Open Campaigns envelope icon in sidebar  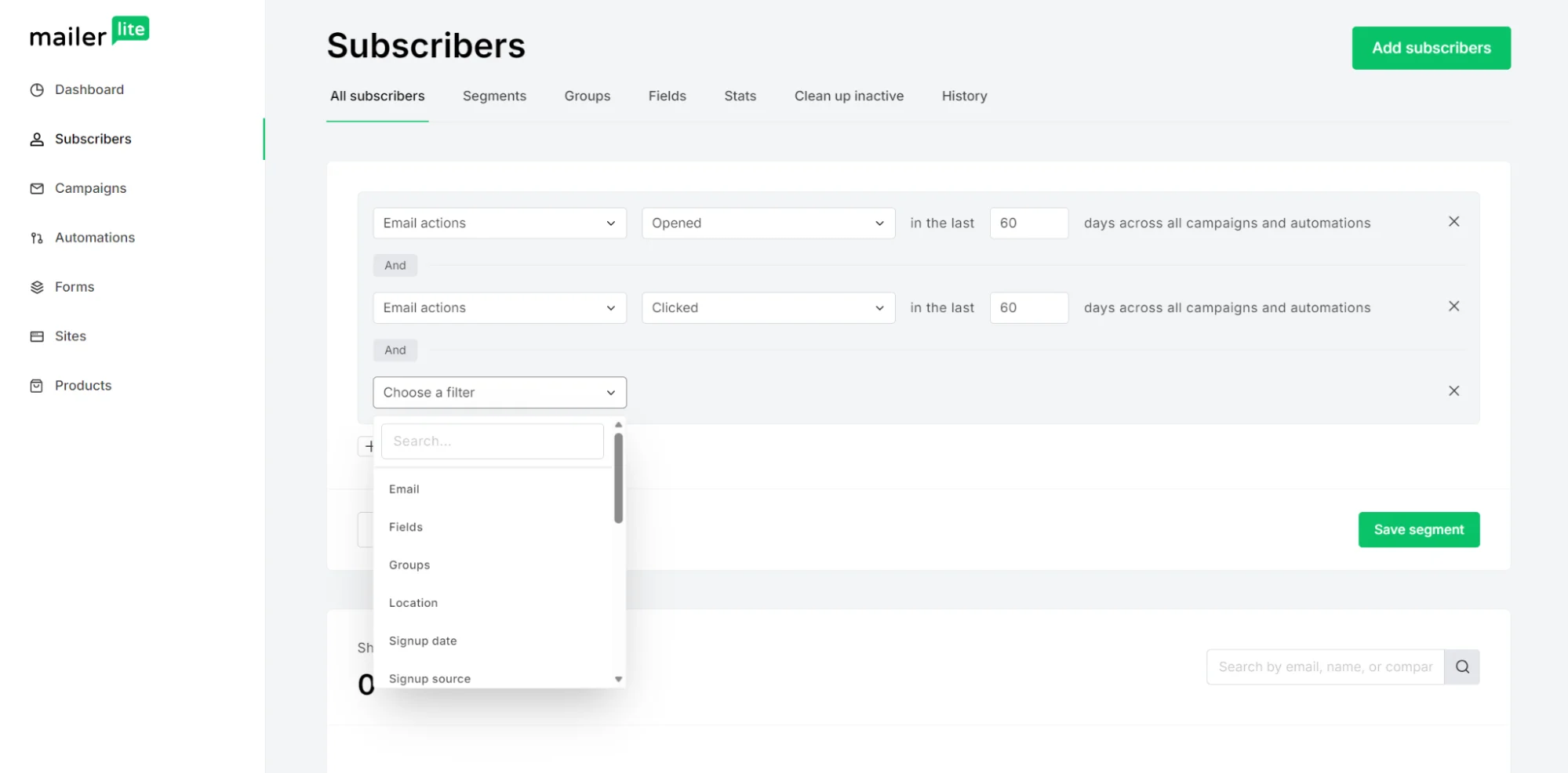click(37, 188)
